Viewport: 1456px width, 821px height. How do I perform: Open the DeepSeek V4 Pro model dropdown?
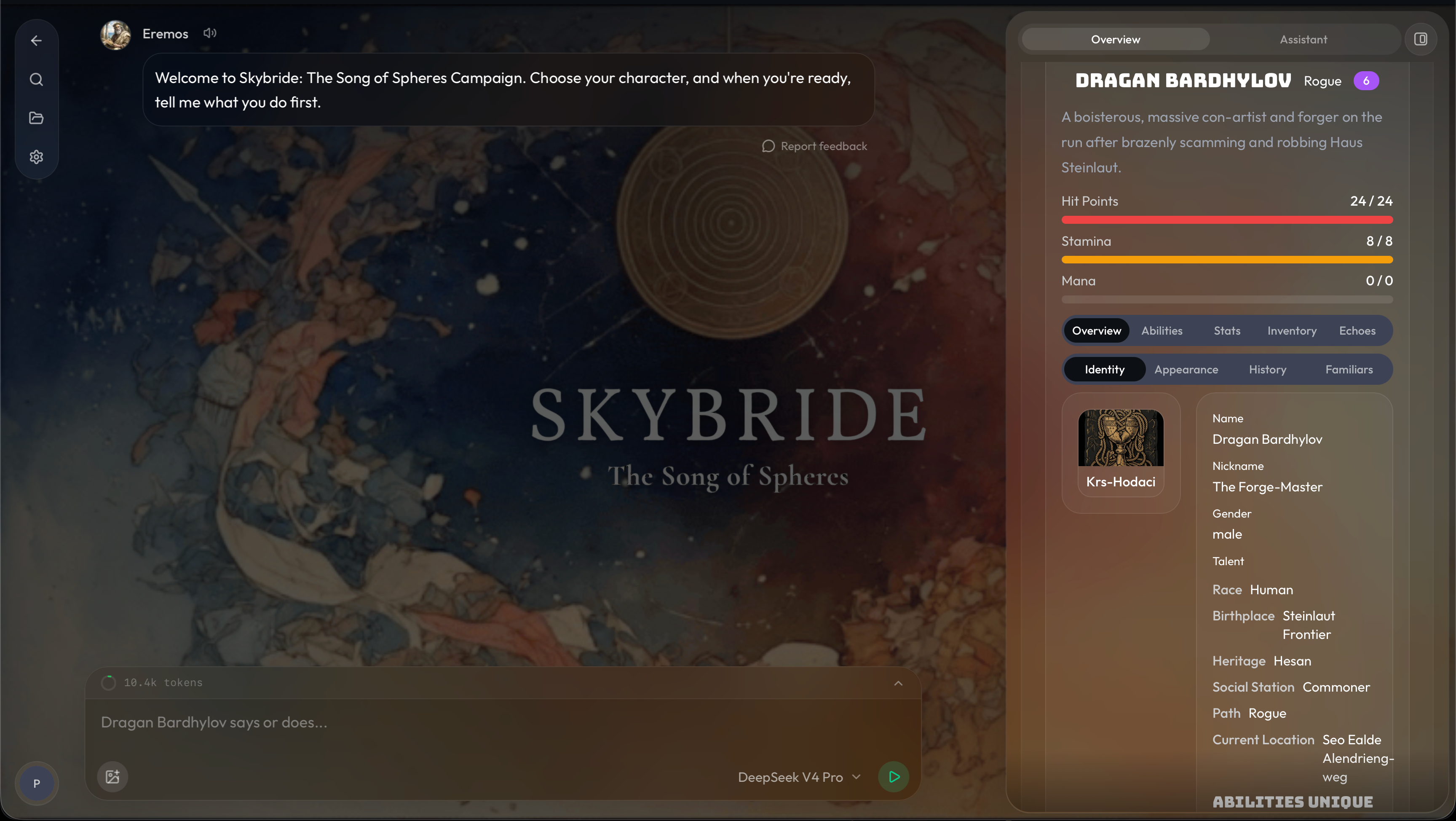(799, 777)
